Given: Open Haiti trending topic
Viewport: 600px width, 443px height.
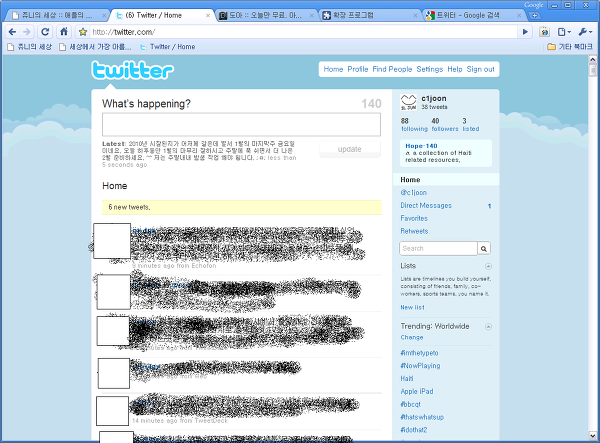Looking at the screenshot, I should pyautogui.click(x=407, y=379).
